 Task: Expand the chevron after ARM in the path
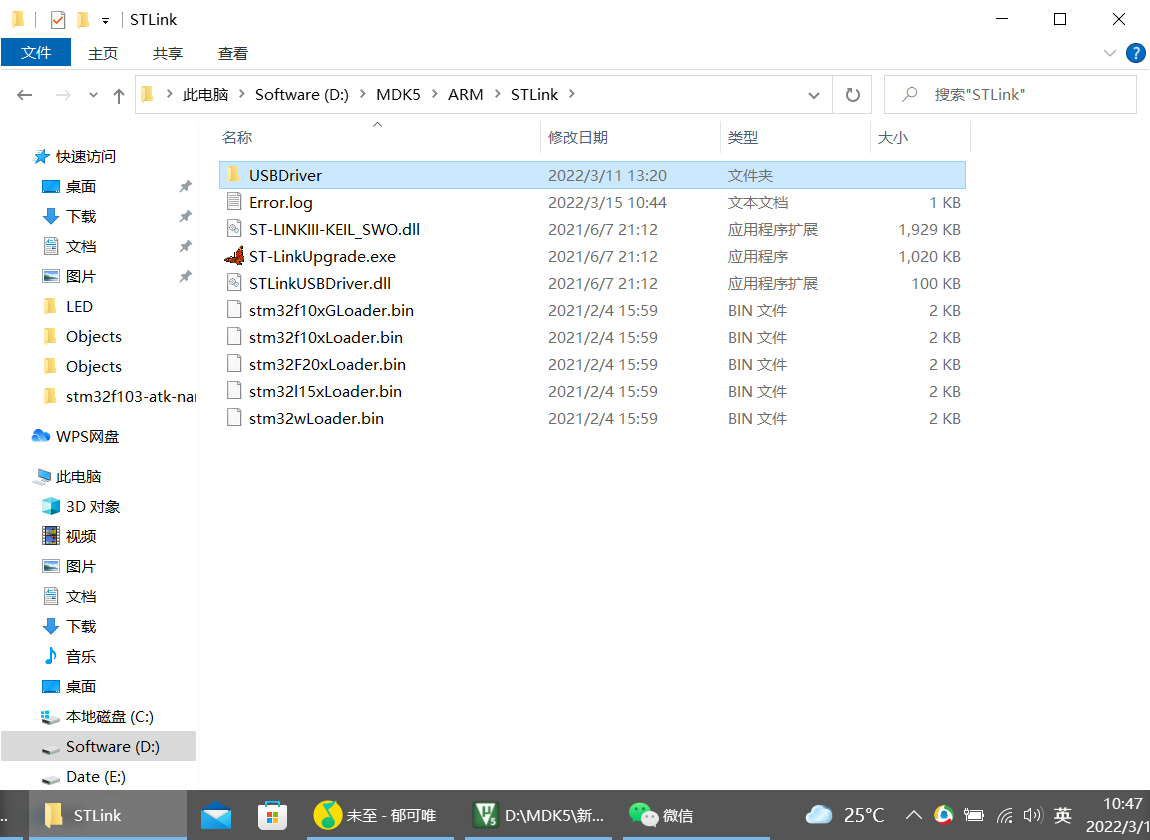pyautogui.click(x=497, y=94)
